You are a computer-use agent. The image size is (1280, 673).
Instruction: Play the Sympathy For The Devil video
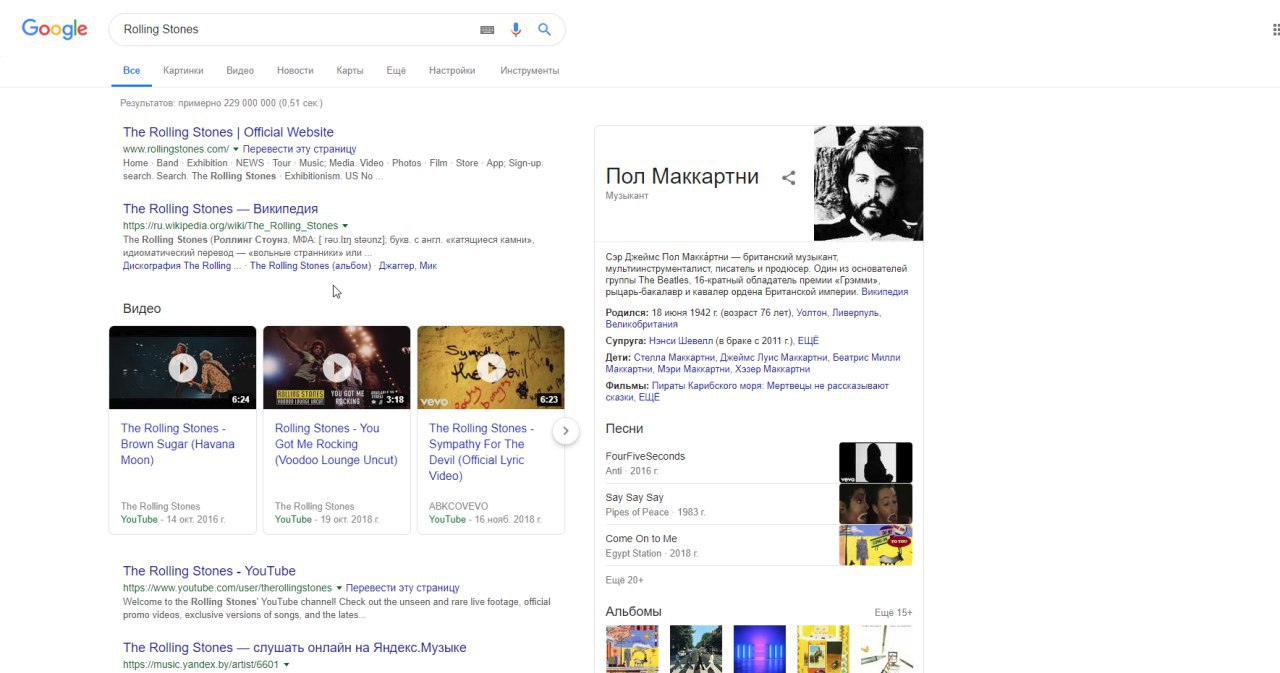pos(490,367)
